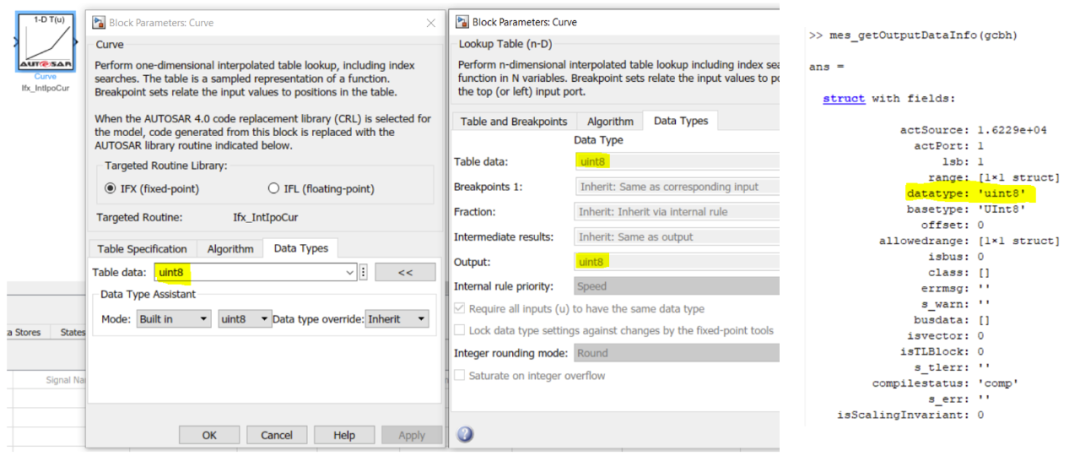Open Table data uint8 dropdown in right dialog
The height and width of the screenshot is (467, 1080).
tap(676, 162)
